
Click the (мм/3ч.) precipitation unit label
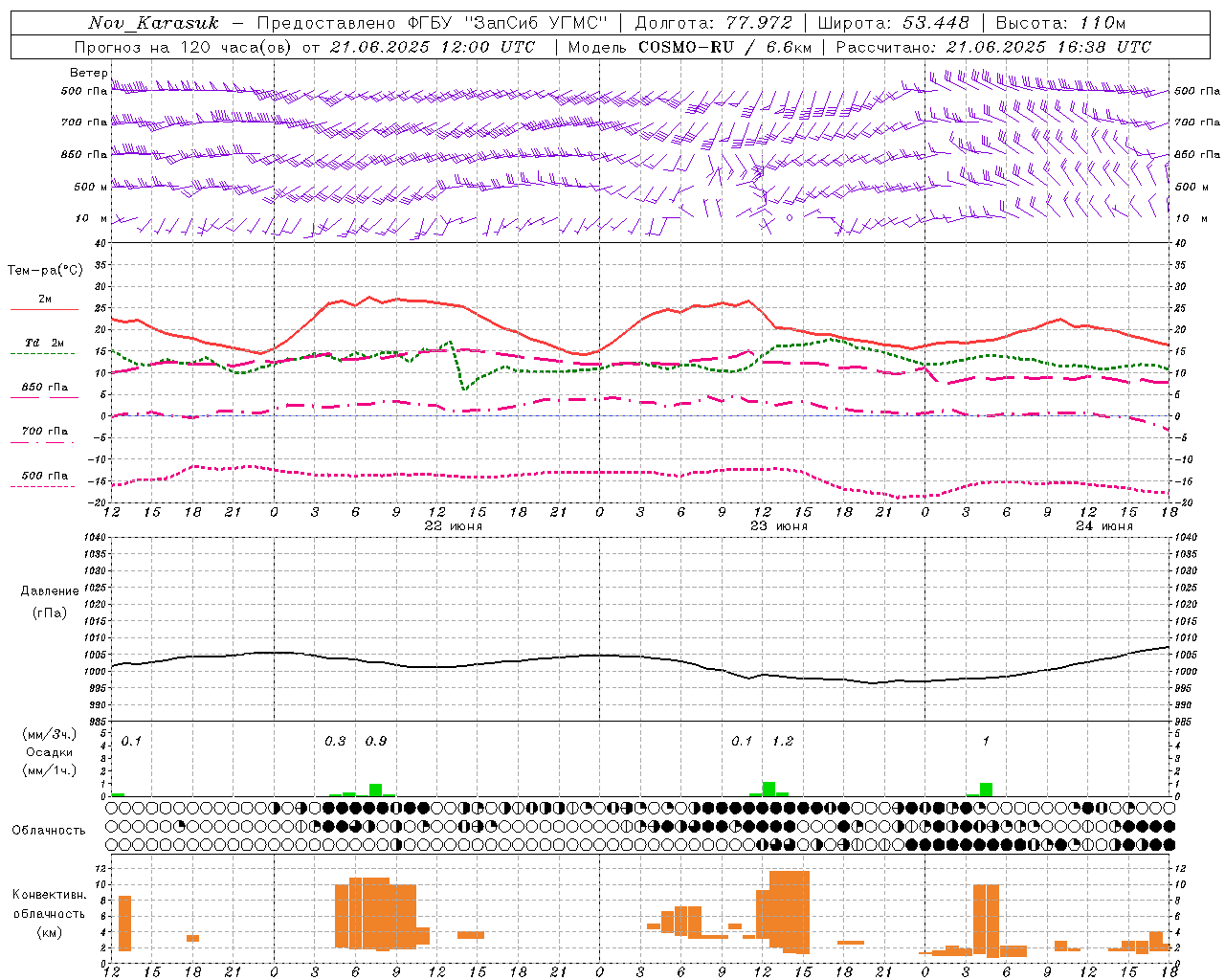49,734
